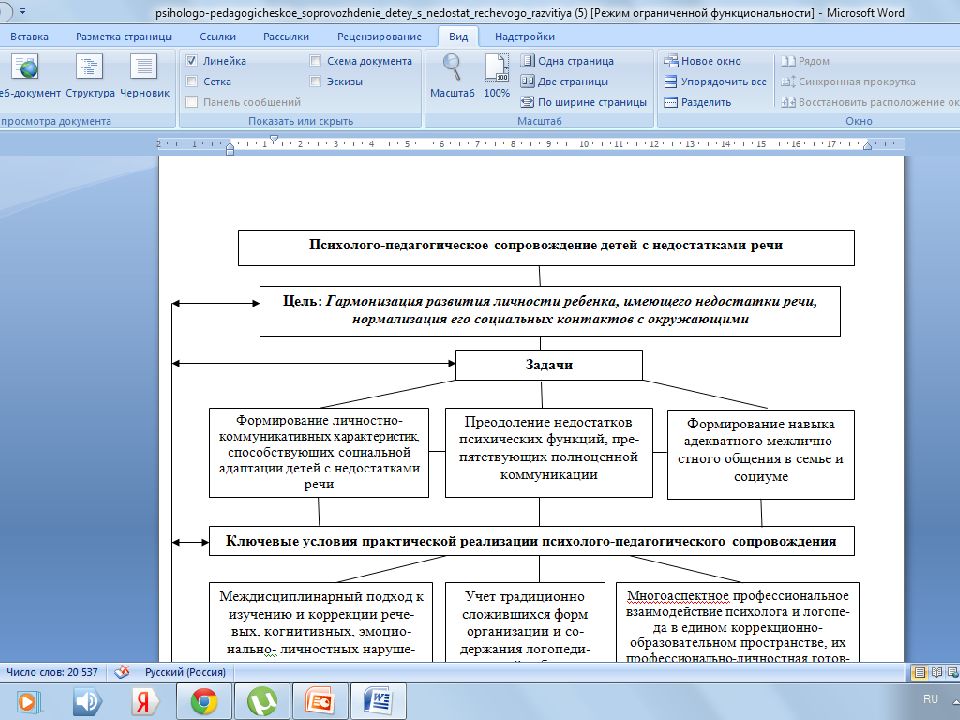Open a Новое окно for this document

702,61
